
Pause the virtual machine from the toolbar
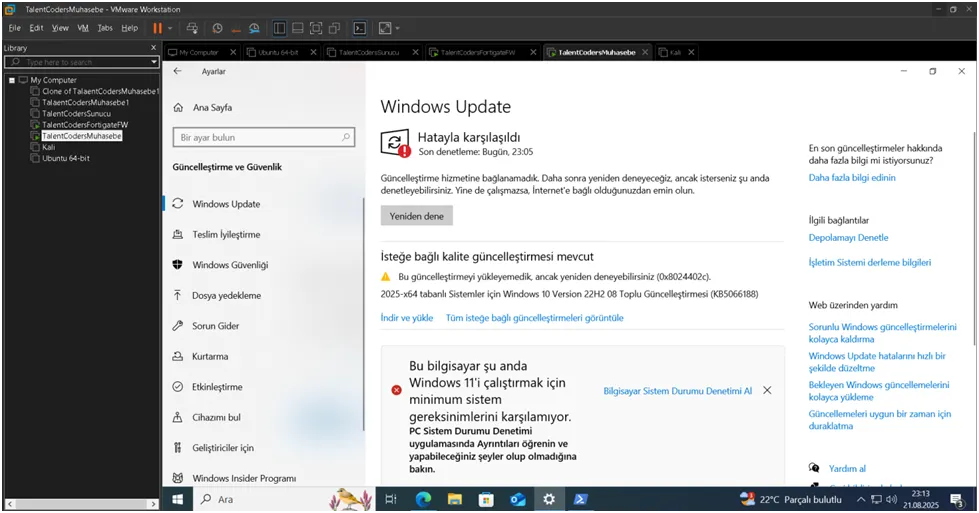click(x=157, y=28)
